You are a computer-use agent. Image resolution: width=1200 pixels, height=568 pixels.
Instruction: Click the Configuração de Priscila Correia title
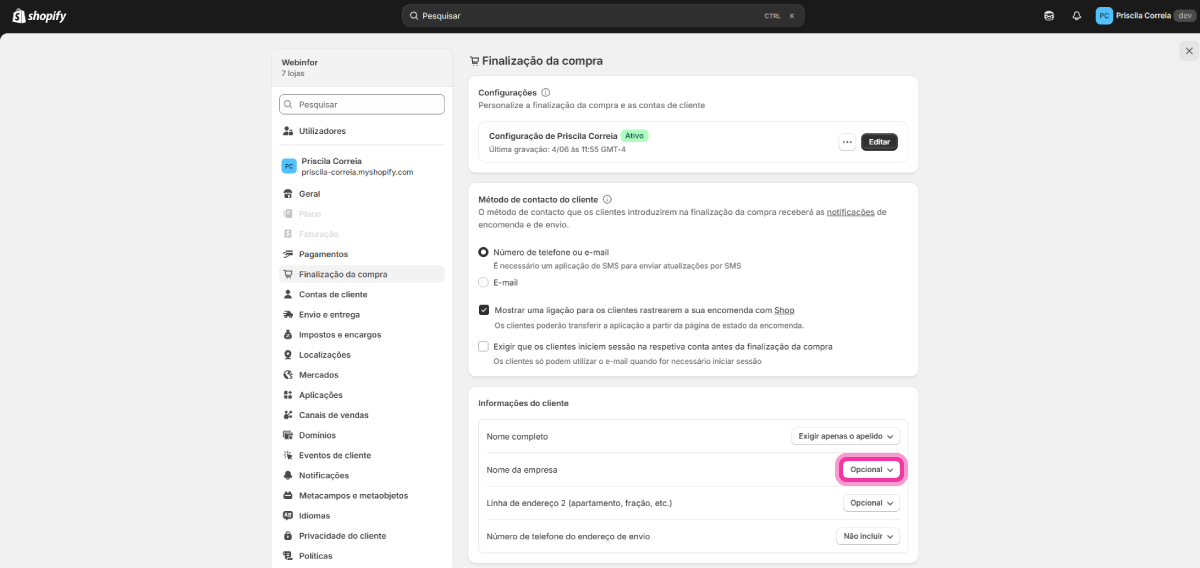[x=553, y=135]
